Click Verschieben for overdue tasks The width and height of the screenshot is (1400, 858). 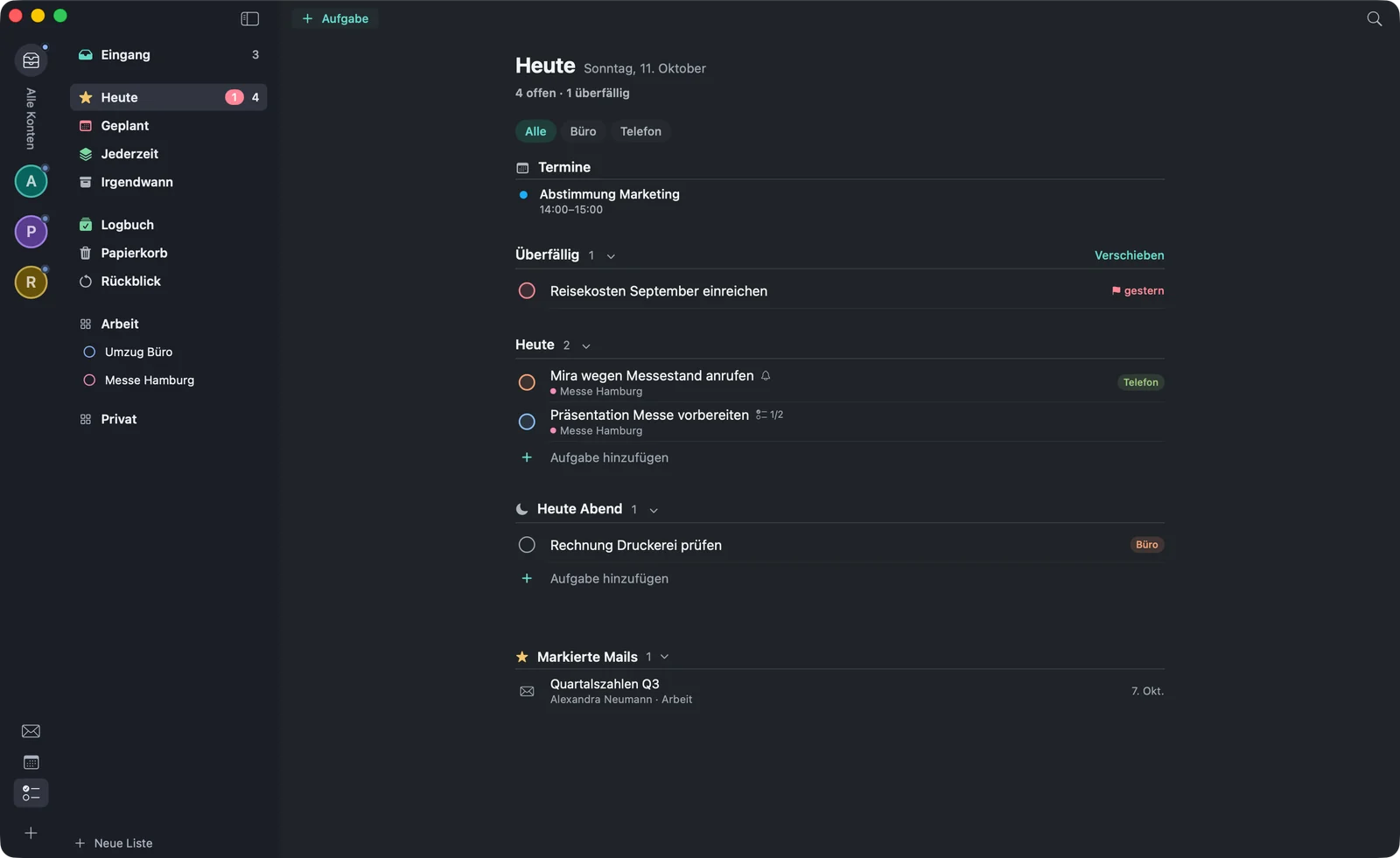tap(1129, 255)
